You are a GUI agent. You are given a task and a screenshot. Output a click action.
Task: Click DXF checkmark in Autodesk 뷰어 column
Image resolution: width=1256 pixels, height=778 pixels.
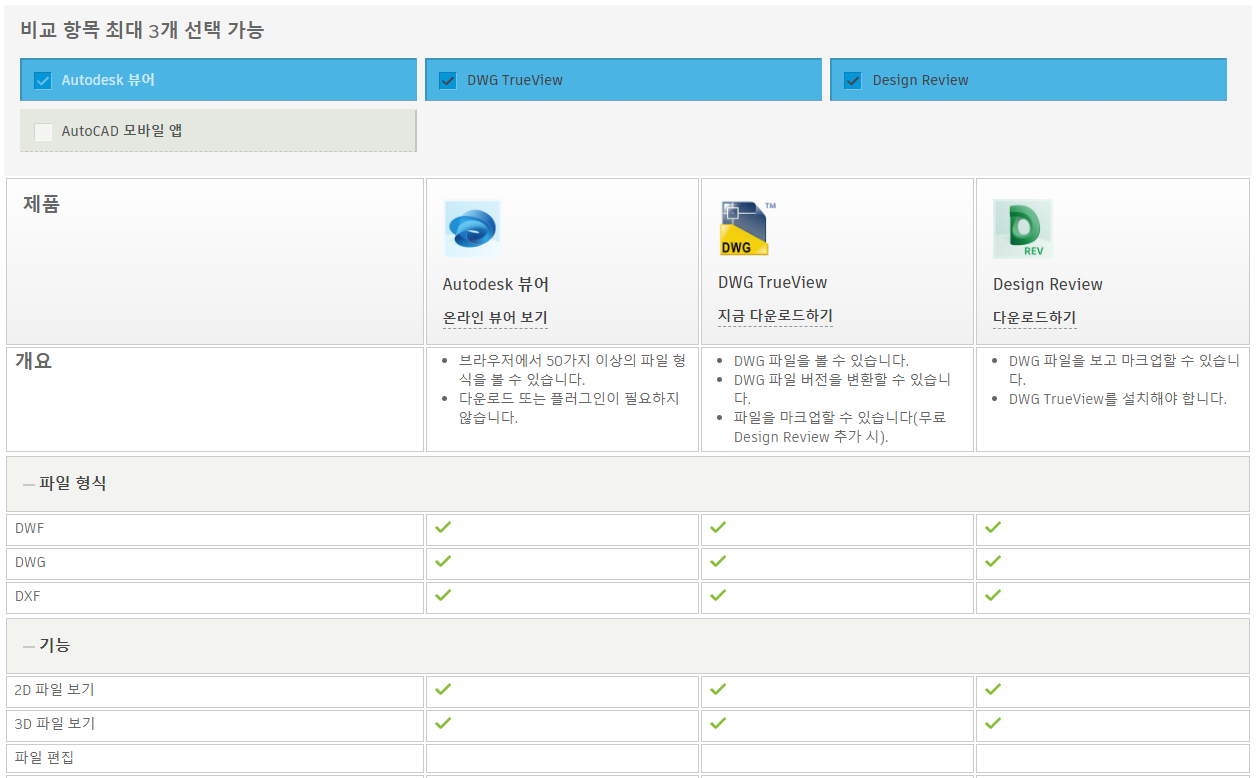pos(443,595)
